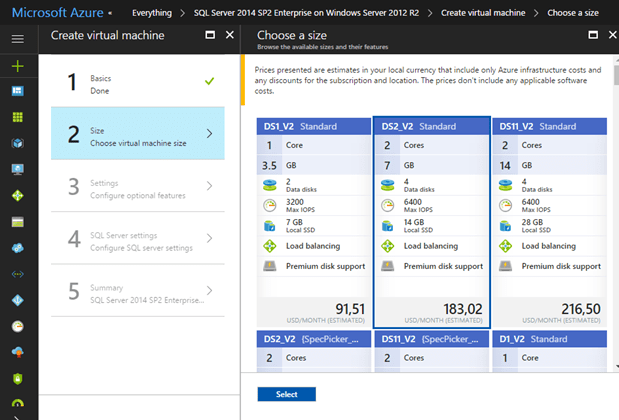Select the DS11_V2 Standard size card header

click(x=550, y=126)
